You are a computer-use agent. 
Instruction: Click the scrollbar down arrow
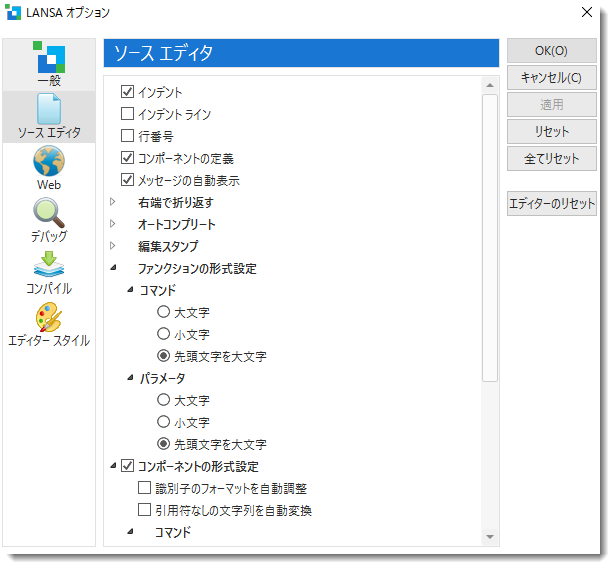490,536
